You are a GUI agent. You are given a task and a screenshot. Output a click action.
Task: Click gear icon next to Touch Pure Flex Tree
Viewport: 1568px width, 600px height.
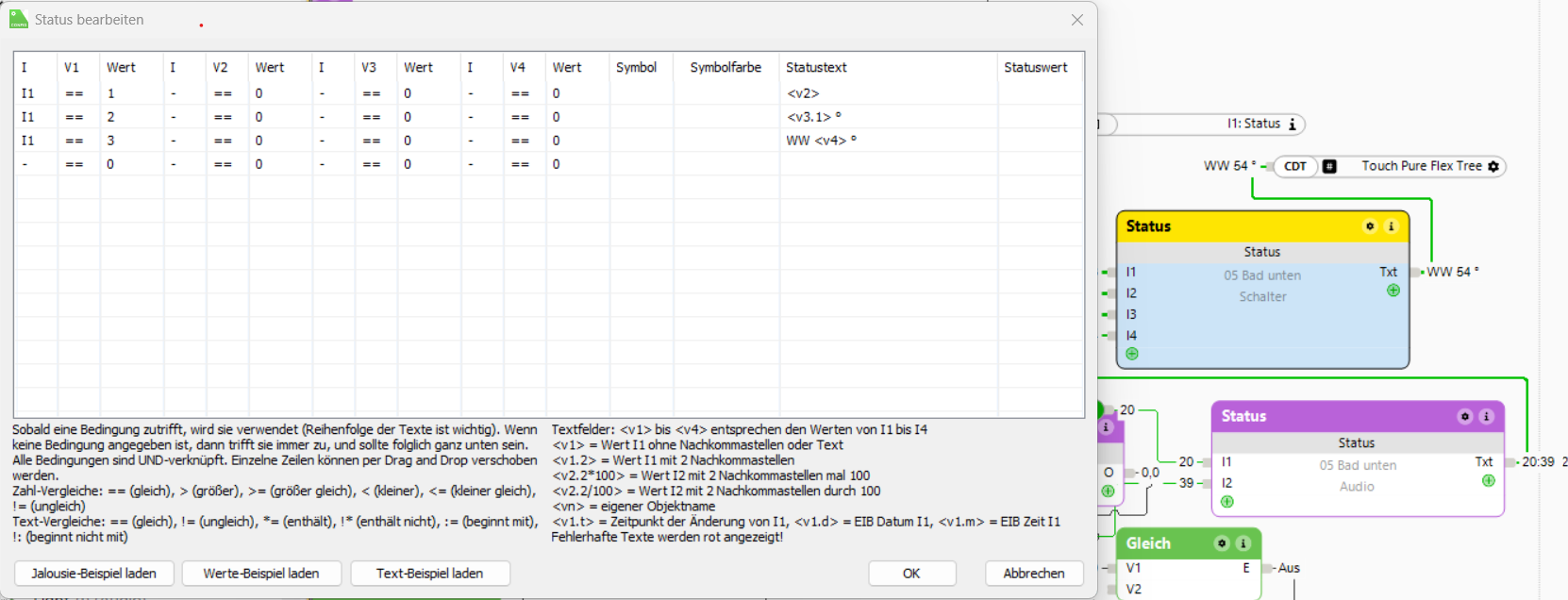pos(1493,166)
